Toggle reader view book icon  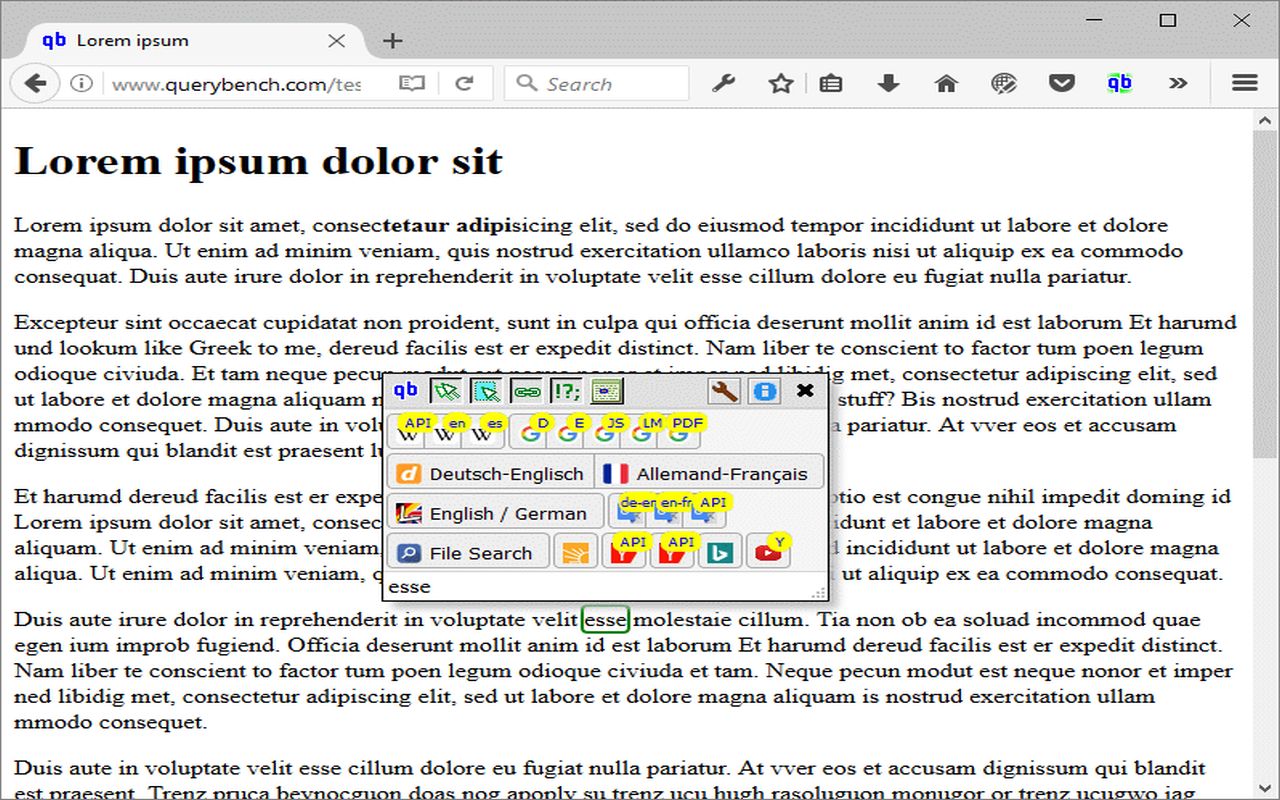412,84
